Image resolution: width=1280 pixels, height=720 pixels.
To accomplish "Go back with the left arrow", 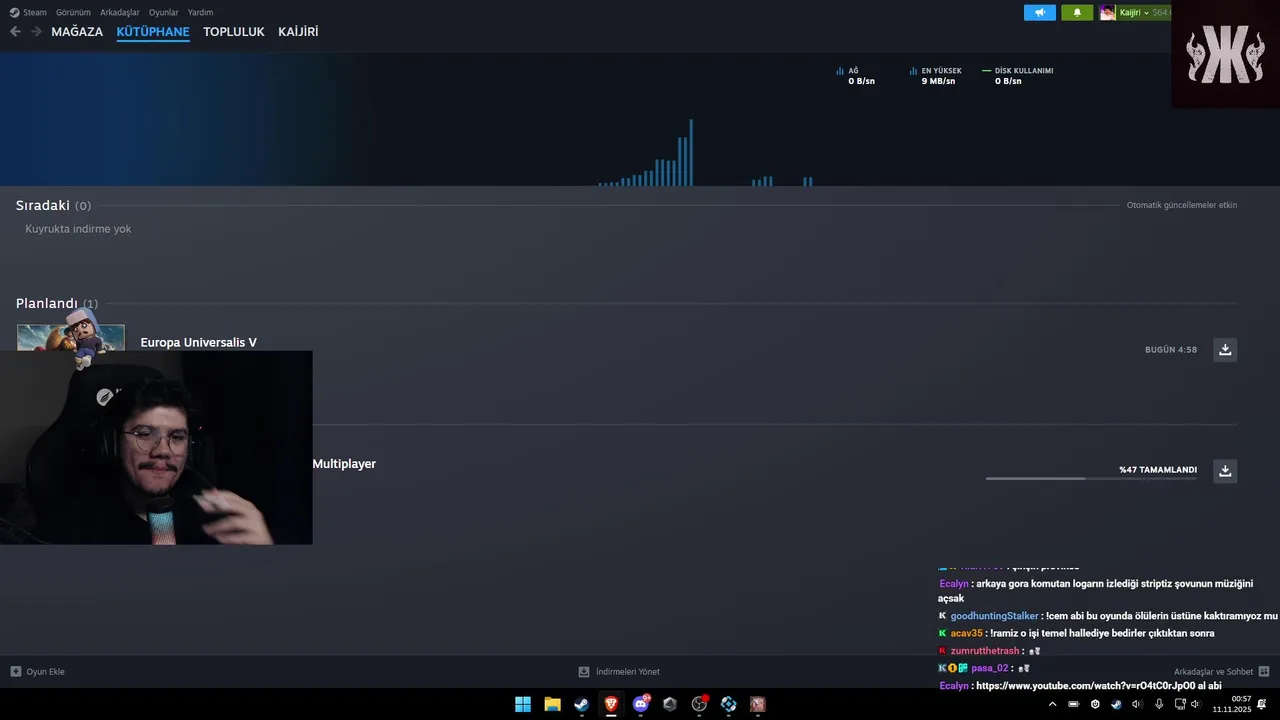I will coord(15,32).
